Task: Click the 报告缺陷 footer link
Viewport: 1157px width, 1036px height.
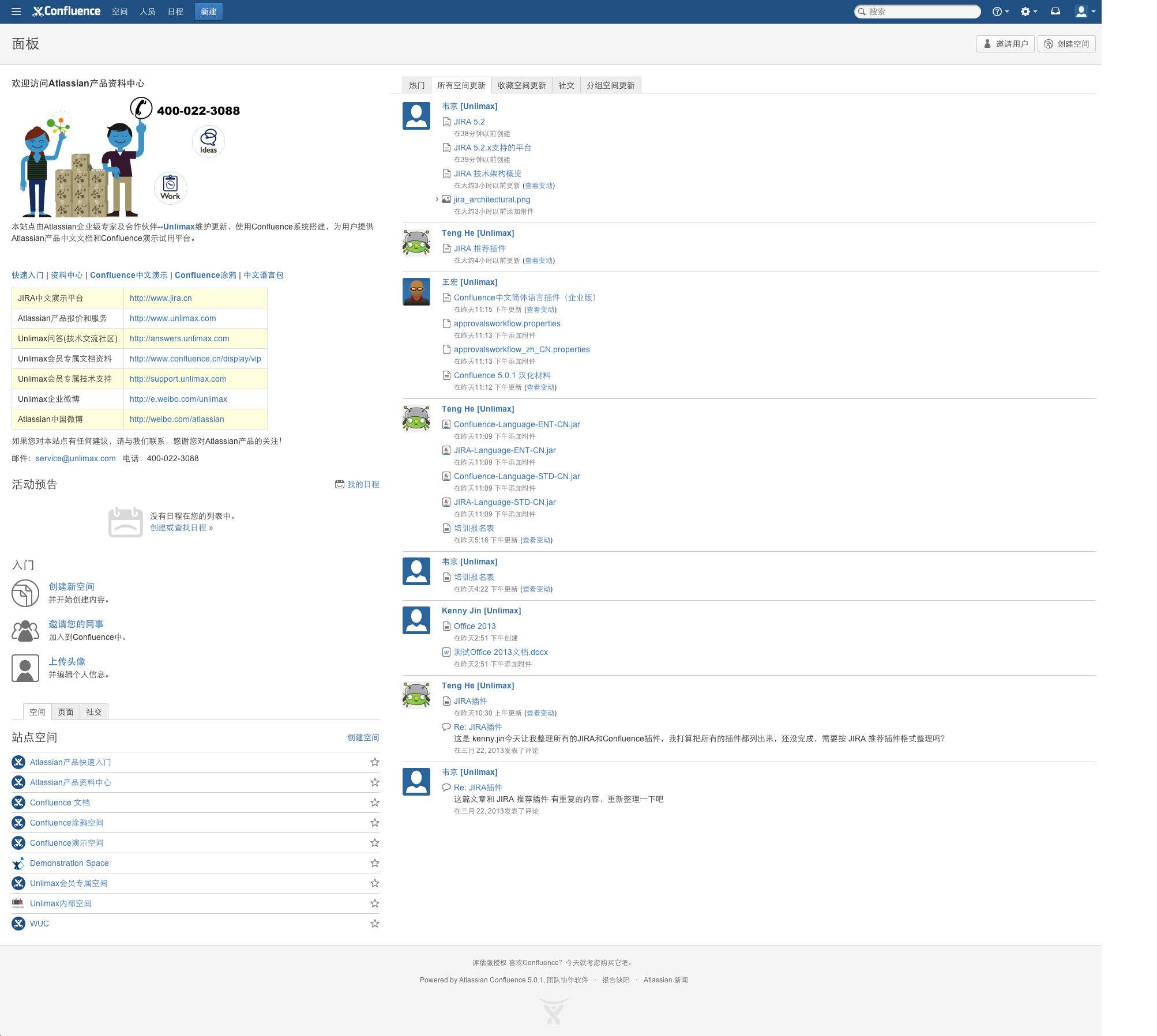Action: tap(616, 980)
